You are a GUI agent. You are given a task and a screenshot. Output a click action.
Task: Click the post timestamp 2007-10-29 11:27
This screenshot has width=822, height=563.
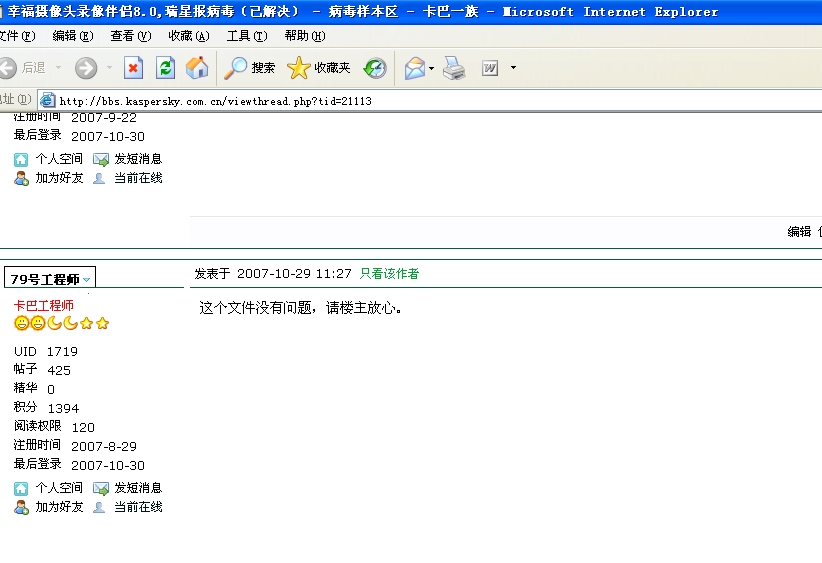[294, 274]
